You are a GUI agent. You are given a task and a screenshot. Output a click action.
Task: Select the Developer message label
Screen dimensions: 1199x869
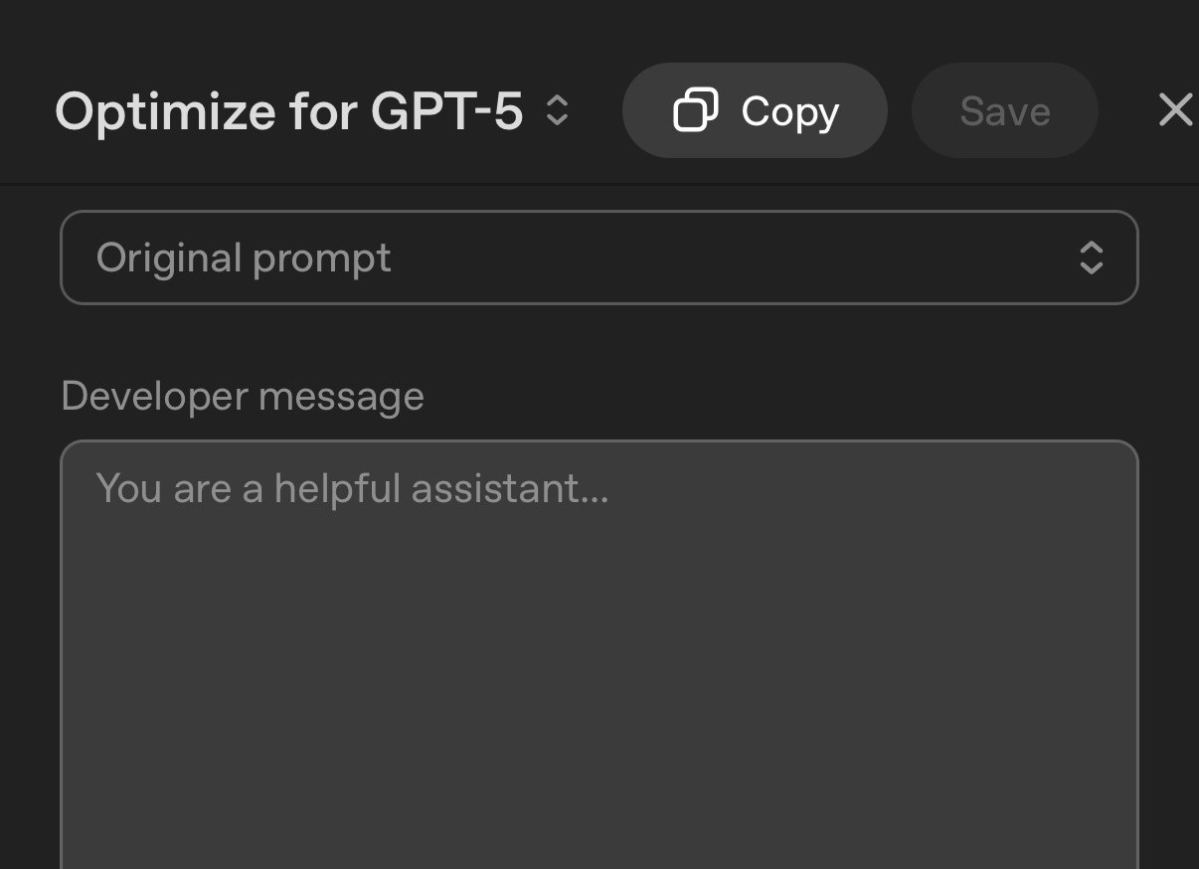tap(242, 396)
